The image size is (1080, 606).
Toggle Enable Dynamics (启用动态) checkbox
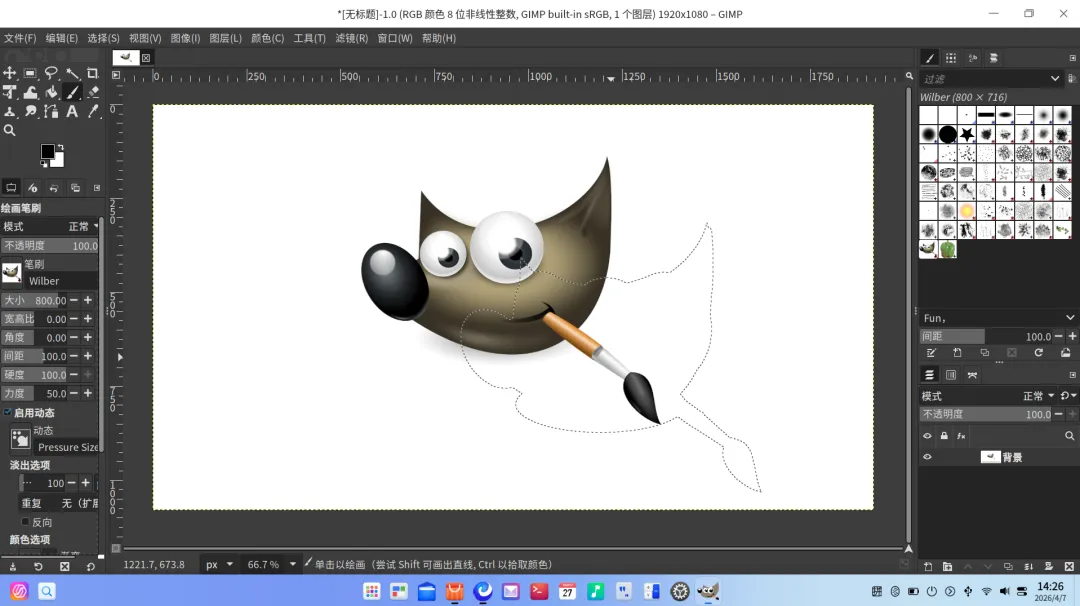click(8, 412)
